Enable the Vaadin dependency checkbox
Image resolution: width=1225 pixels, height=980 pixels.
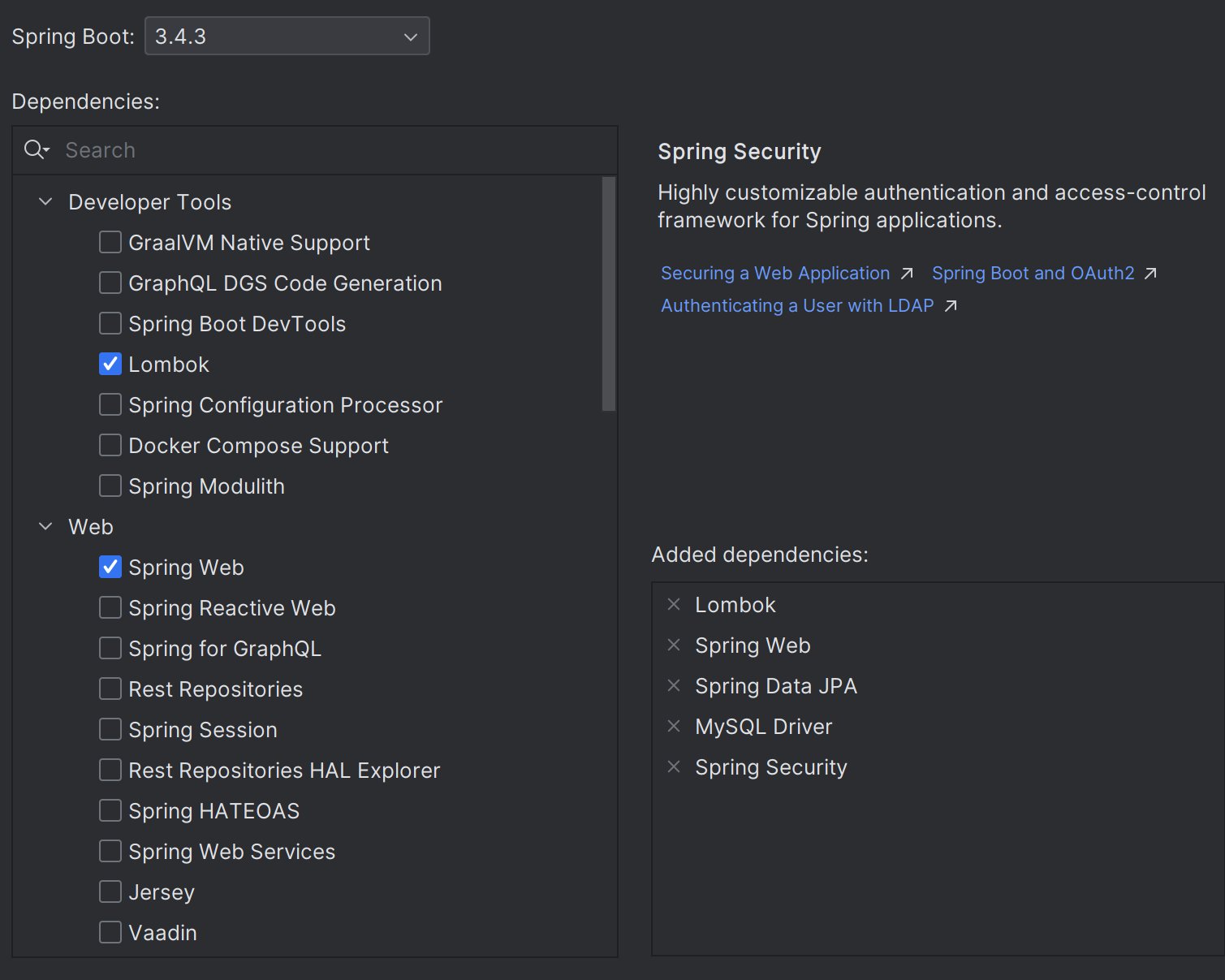[x=110, y=932]
